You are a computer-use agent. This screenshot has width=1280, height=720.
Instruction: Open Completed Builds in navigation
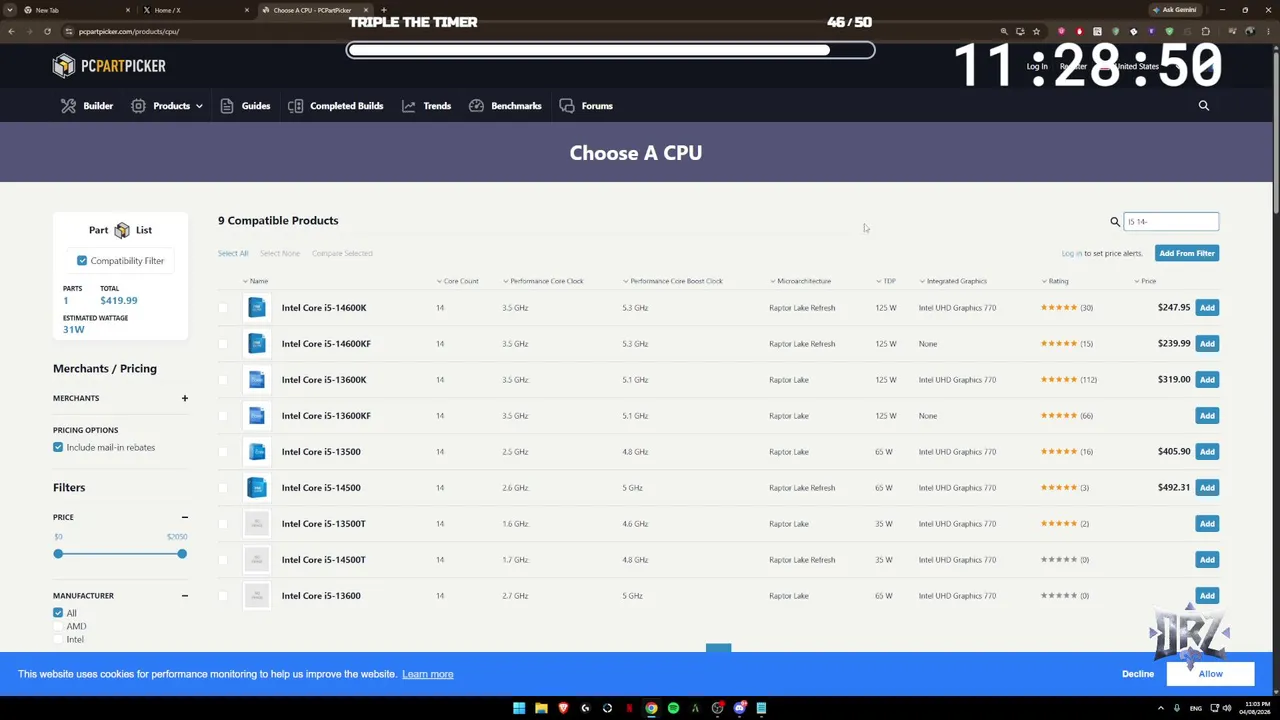(335, 106)
